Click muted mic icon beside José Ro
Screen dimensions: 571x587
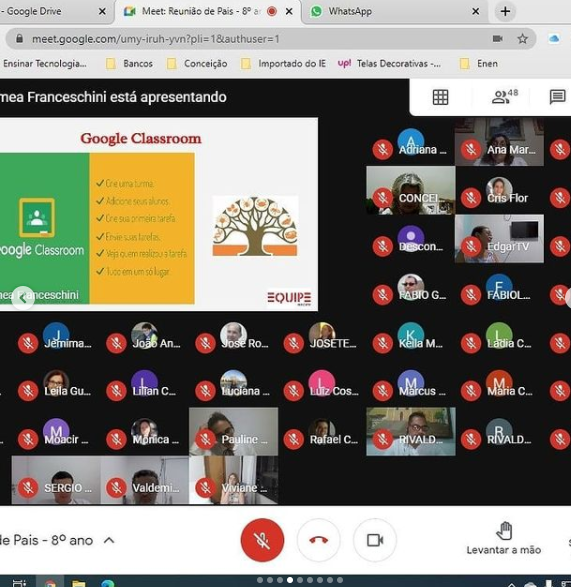[x=205, y=343]
